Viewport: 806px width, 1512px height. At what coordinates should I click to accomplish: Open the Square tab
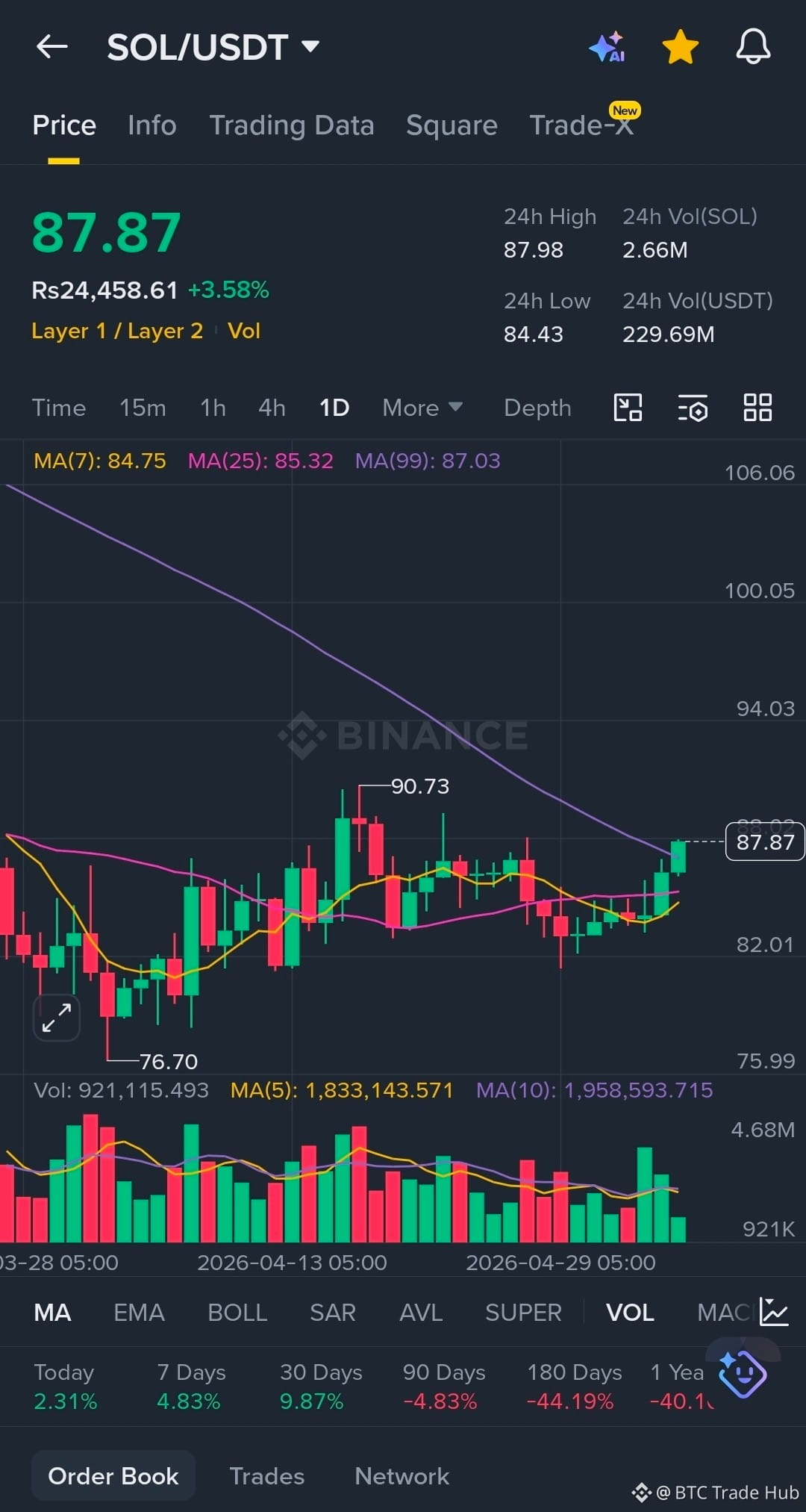coord(452,125)
